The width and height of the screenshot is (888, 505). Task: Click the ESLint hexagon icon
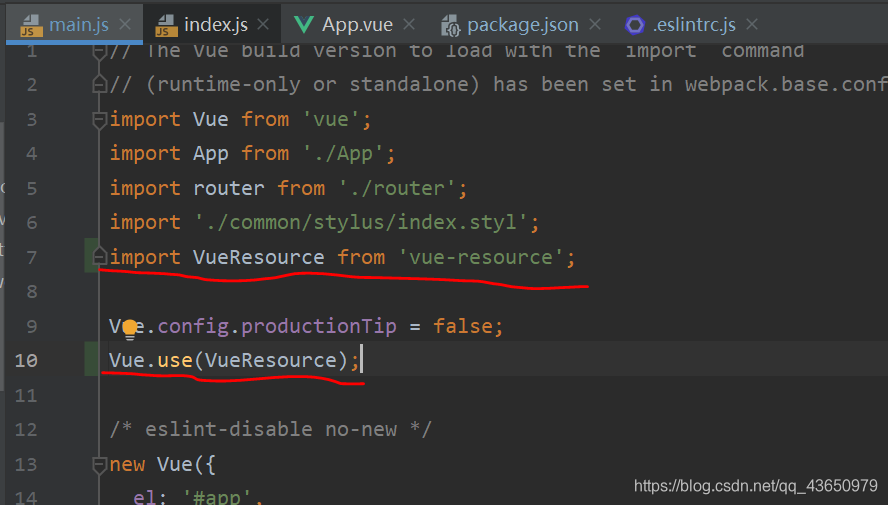pyautogui.click(x=635, y=24)
